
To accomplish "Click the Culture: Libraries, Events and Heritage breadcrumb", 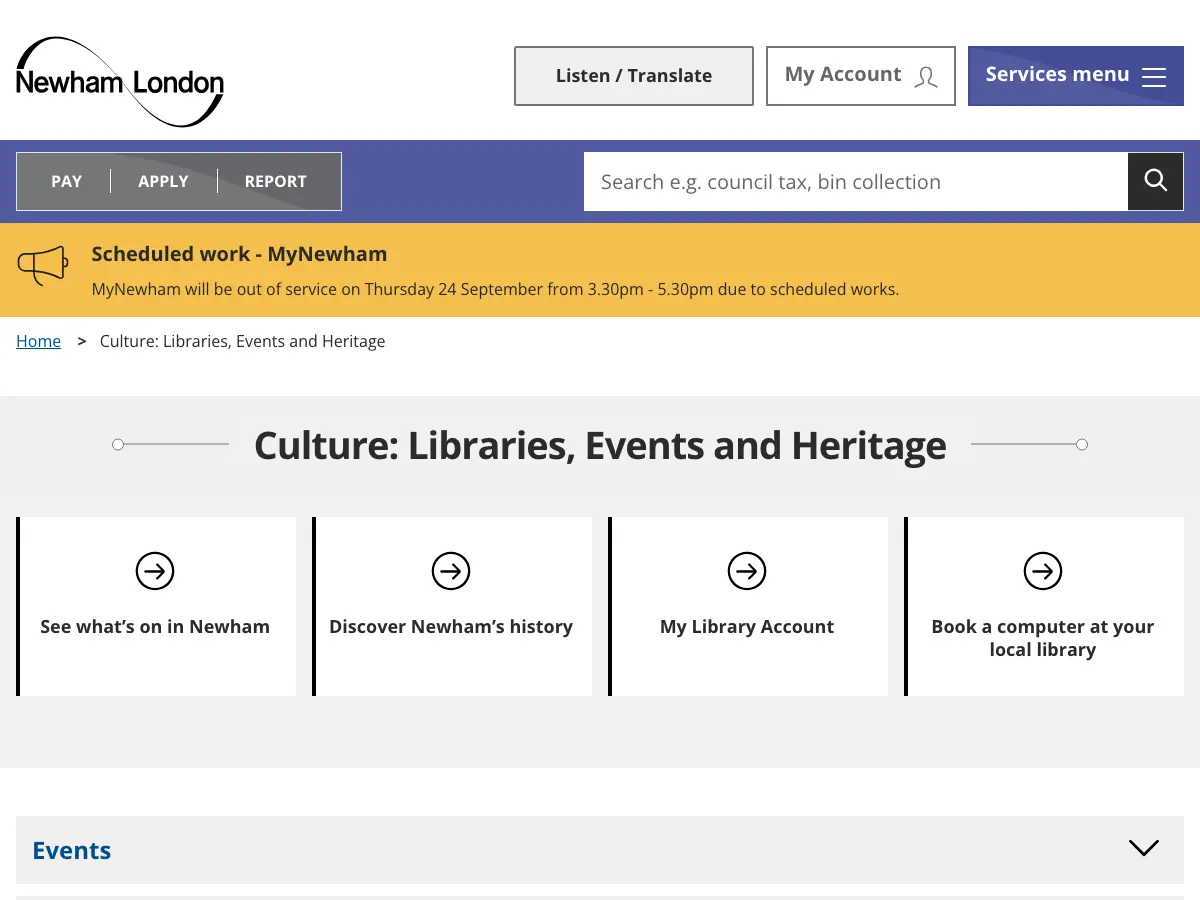I will point(242,341).
